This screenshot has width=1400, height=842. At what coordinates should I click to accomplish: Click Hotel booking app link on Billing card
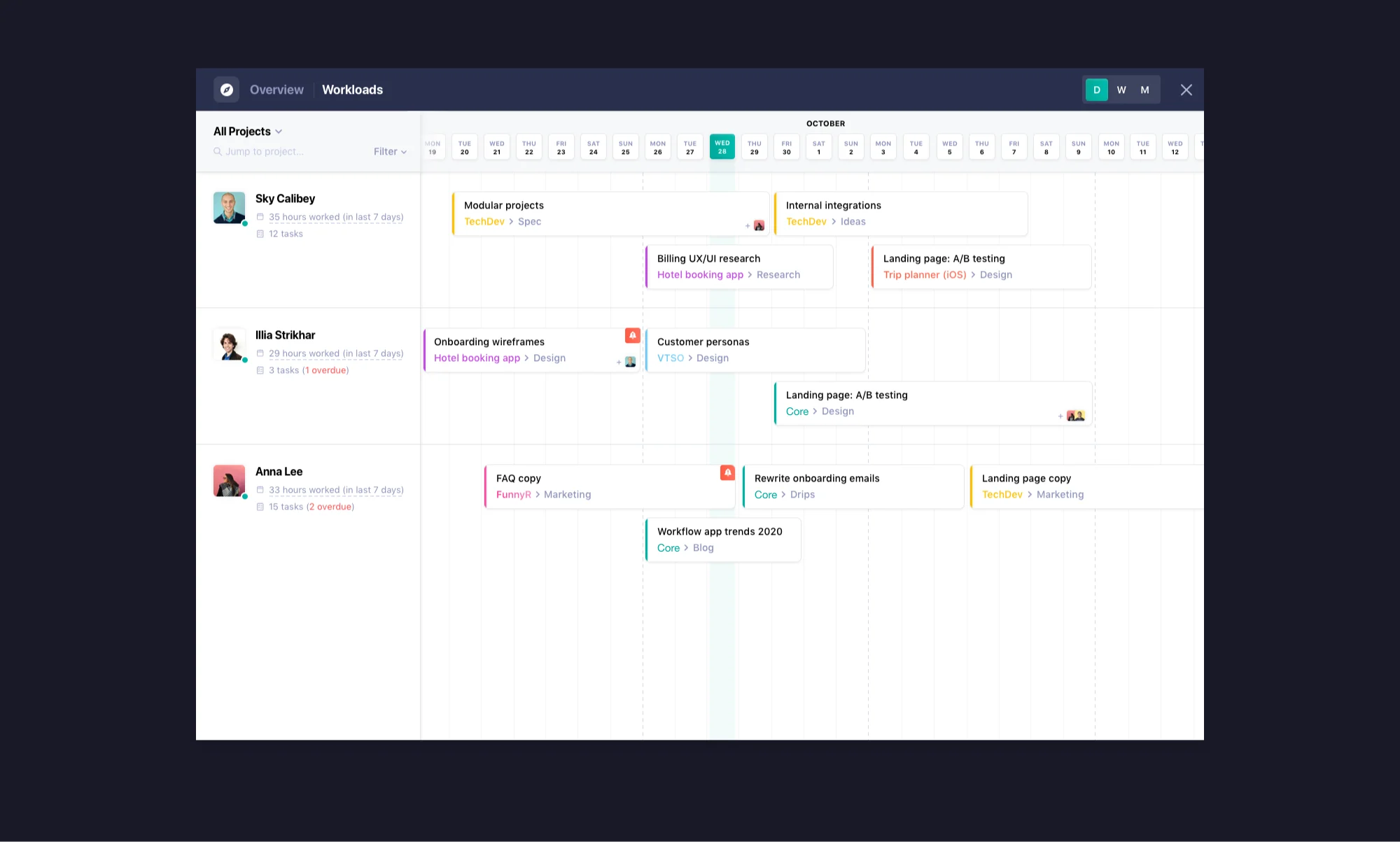click(700, 275)
